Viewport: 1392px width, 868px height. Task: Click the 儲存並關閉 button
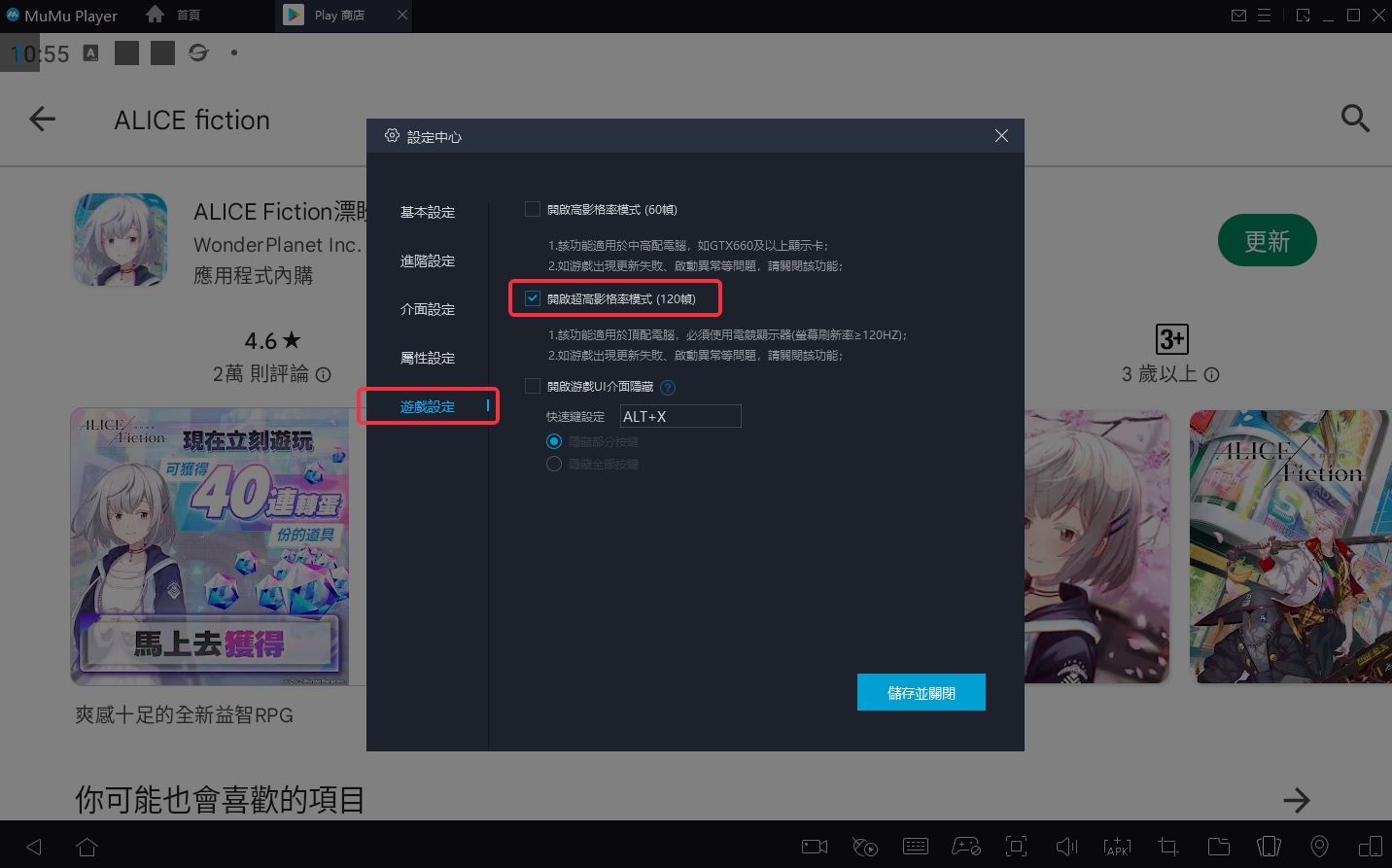pyautogui.click(x=922, y=692)
